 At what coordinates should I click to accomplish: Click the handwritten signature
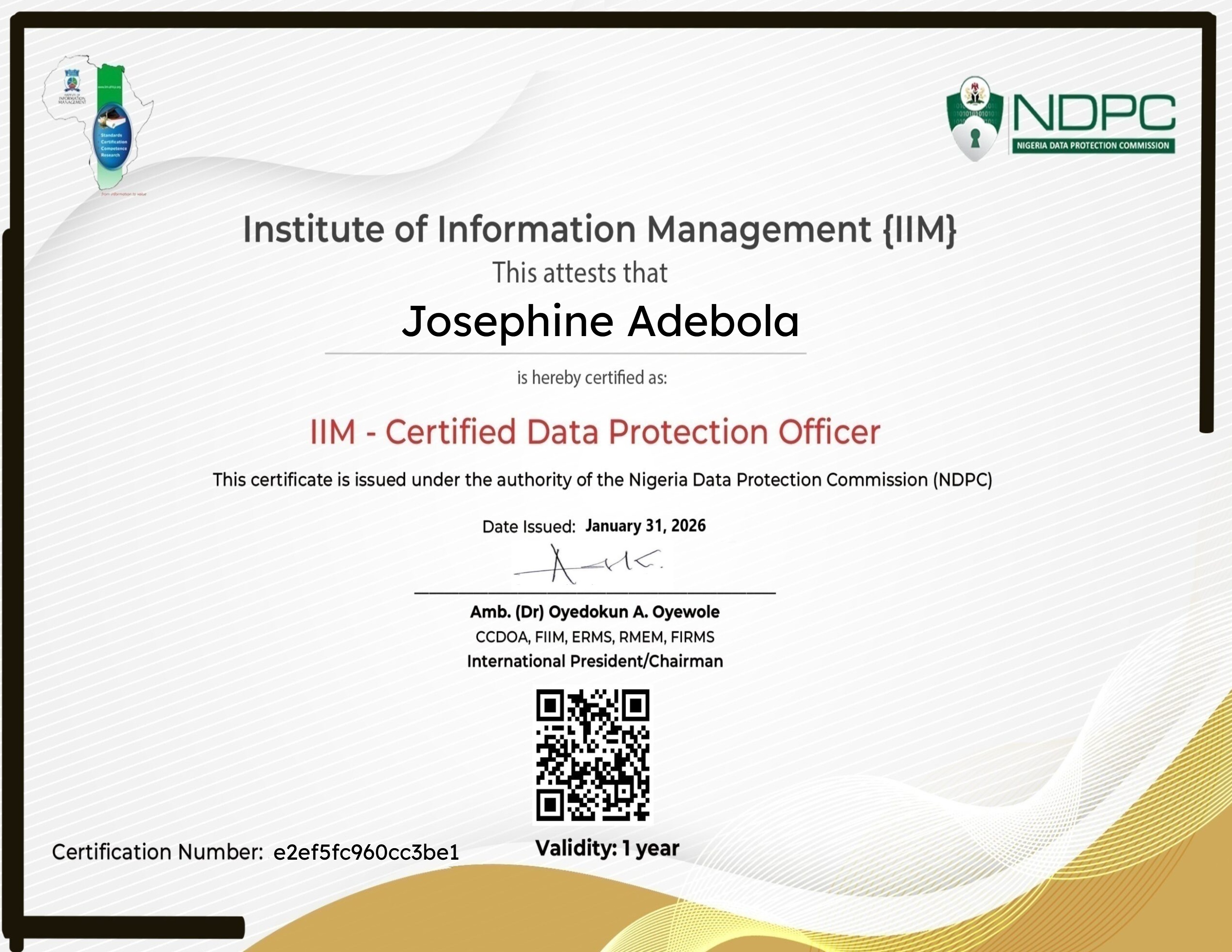point(588,564)
